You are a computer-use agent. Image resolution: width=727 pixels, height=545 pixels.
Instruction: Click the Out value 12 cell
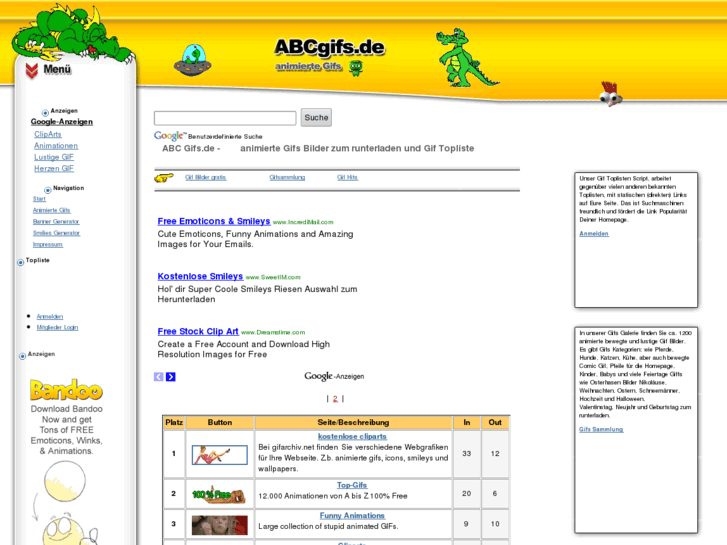[495, 454]
